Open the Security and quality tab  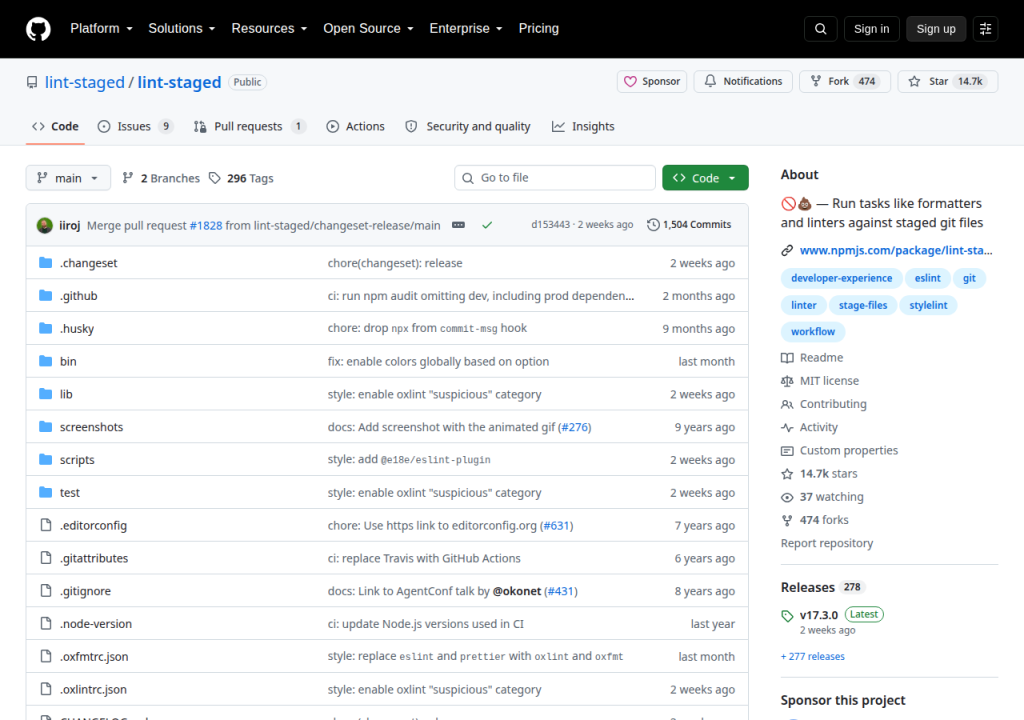tap(468, 127)
